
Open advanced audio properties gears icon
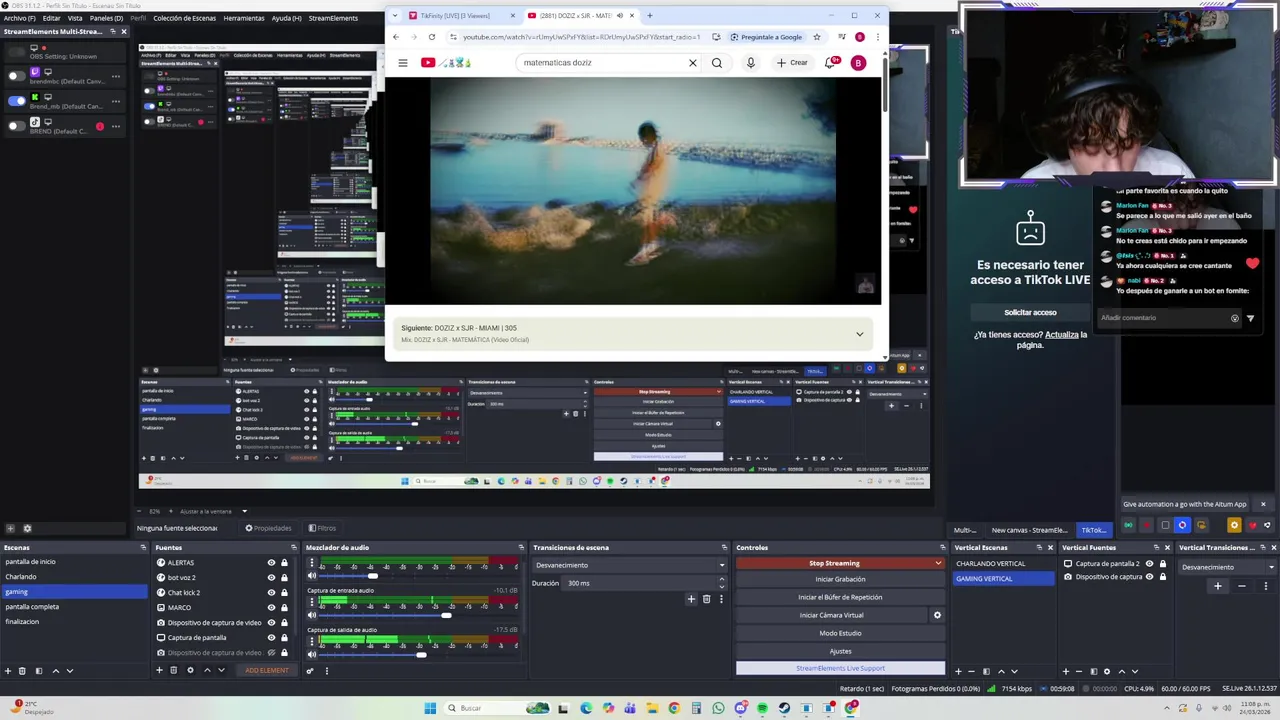coord(310,670)
